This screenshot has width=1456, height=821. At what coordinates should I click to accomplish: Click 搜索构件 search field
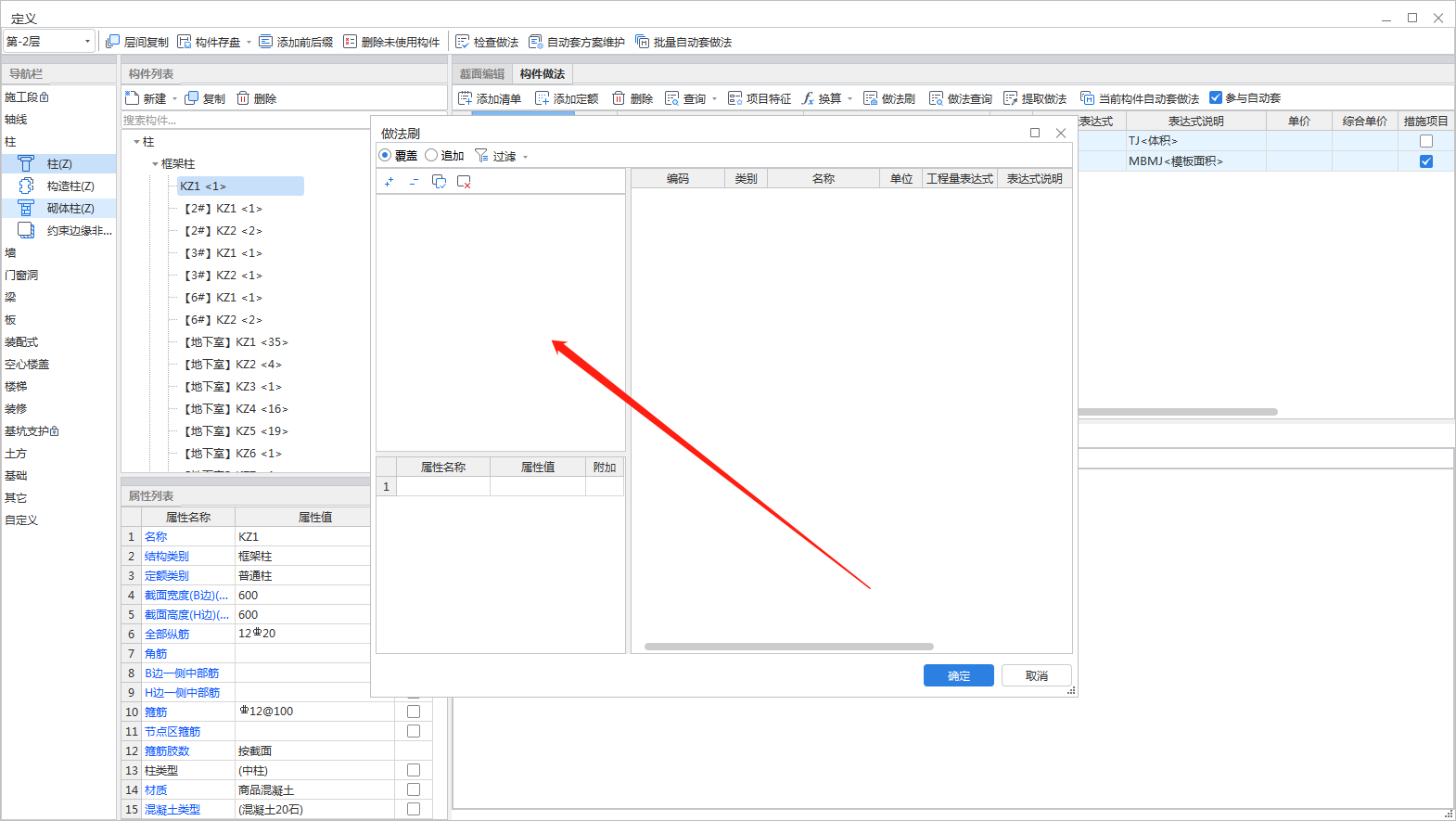(246, 120)
